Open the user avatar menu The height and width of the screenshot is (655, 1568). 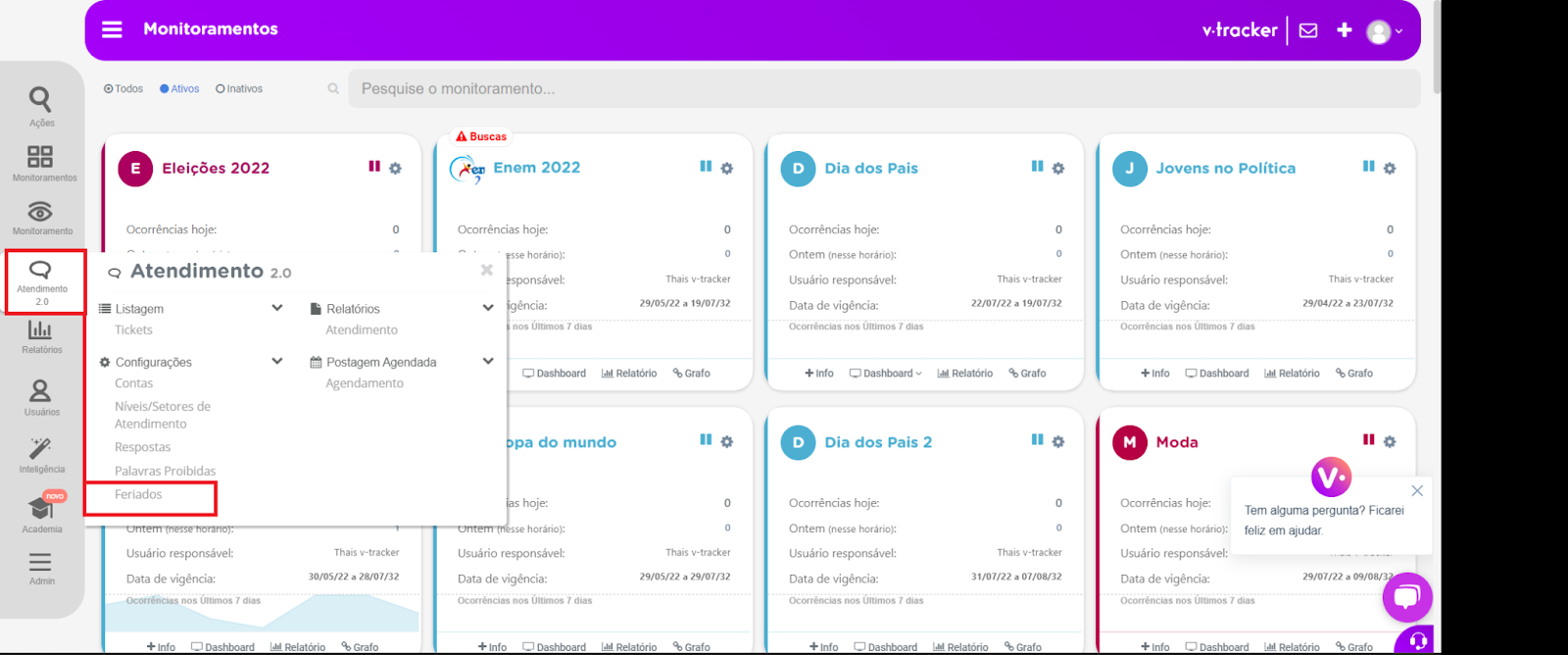[x=1384, y=31]
